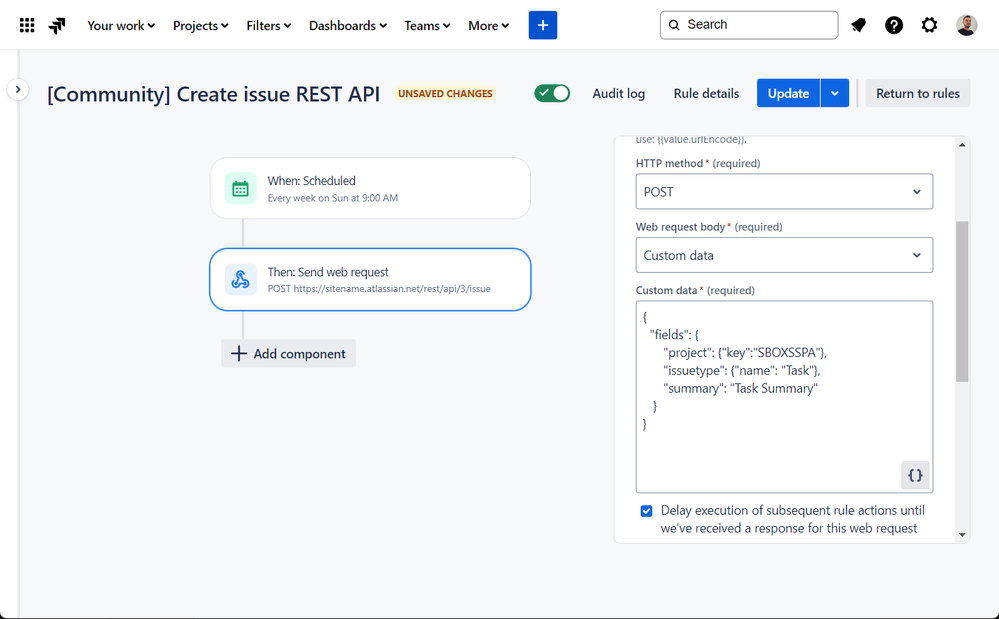The height and width of the screenshot is (619, 999).
Task: Click the panel scroll up arrow
Action: tap(962, 145)
